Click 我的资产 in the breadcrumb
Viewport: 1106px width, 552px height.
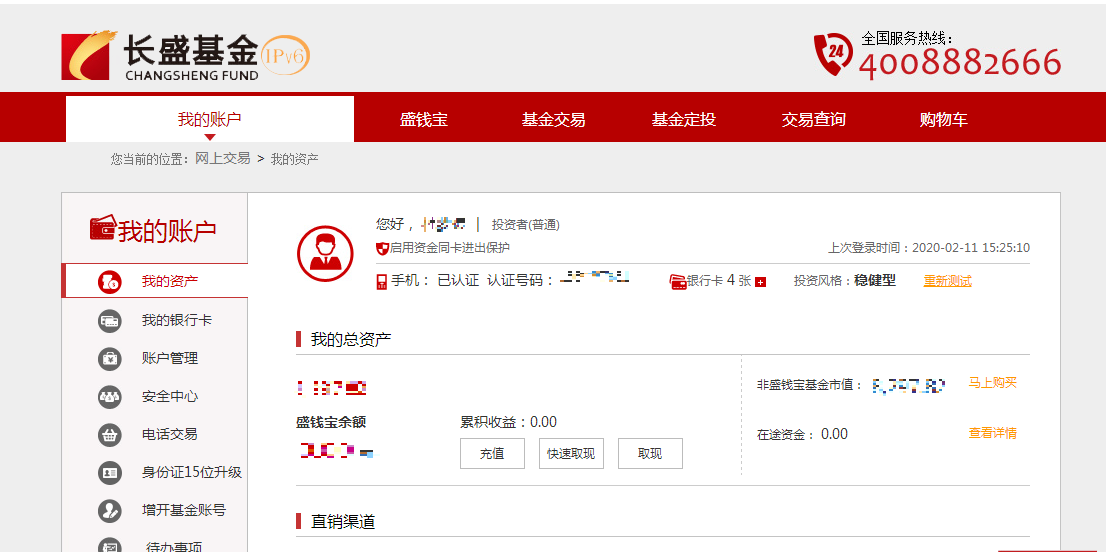point(295,159)
